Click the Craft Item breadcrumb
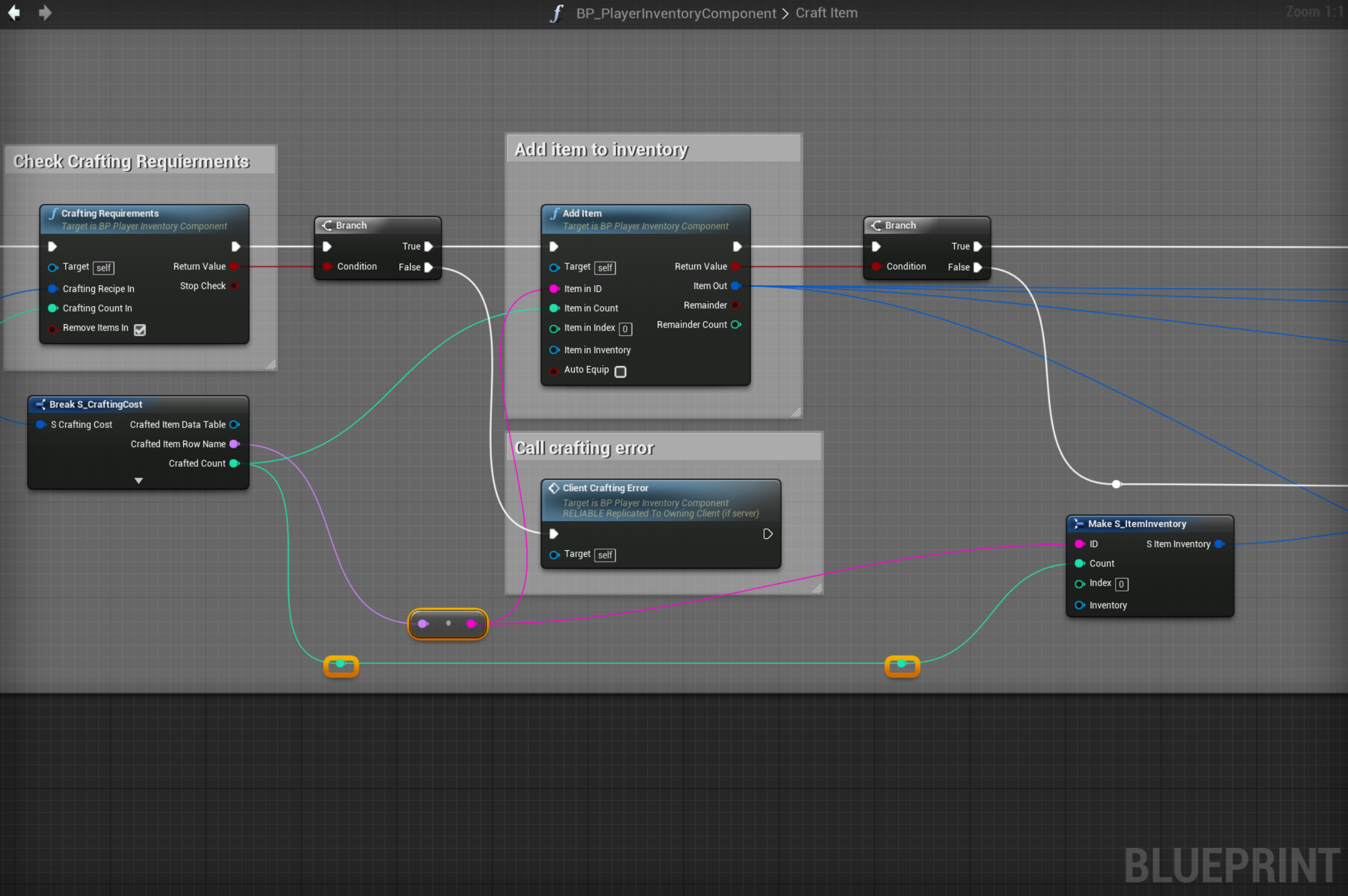This screenshot has width=1348, height=896. coord(826,13)
